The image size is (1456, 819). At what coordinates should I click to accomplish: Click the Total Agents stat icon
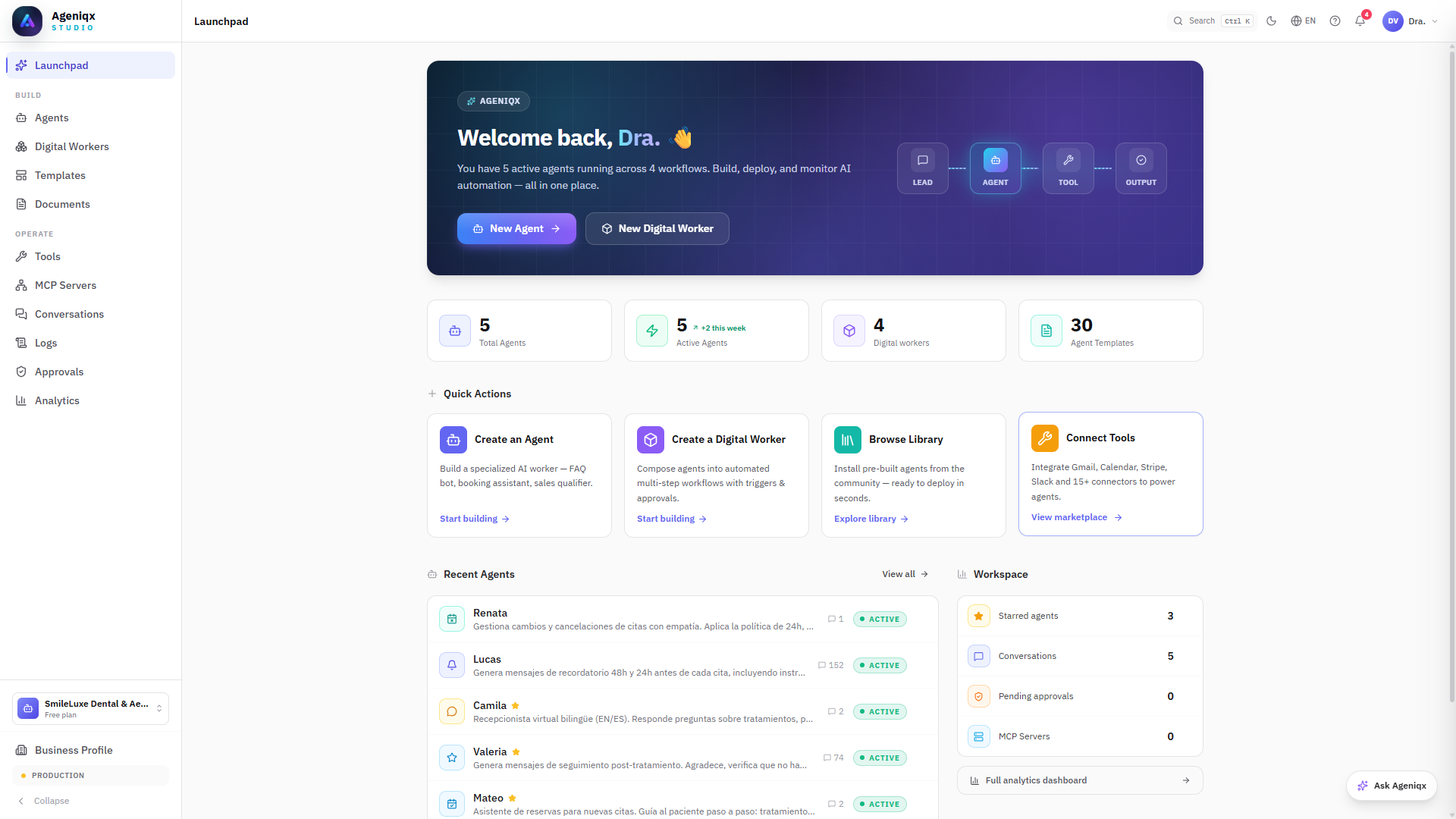(x=455, y=331)
